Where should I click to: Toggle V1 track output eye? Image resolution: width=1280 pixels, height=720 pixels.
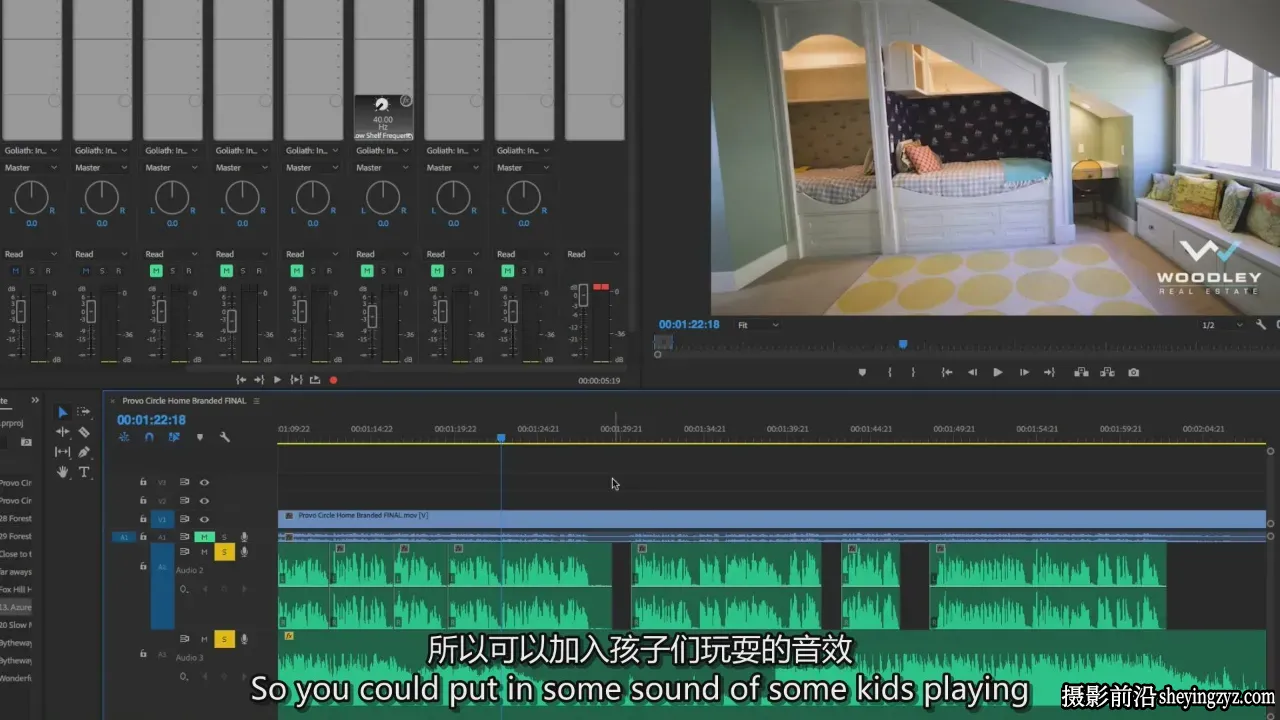pyautogui.click(x=204, y=519)
